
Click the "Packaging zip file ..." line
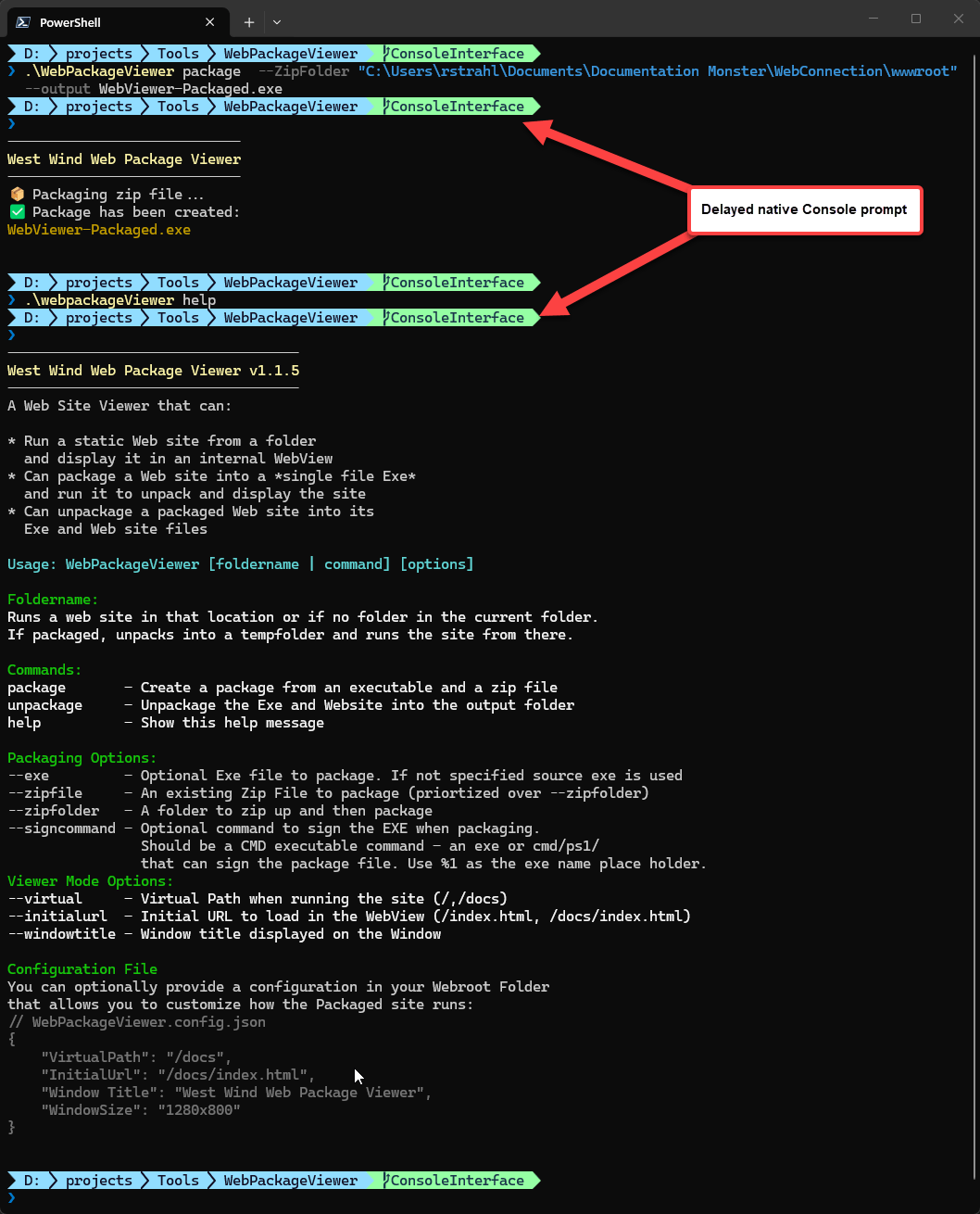(119, 195)
